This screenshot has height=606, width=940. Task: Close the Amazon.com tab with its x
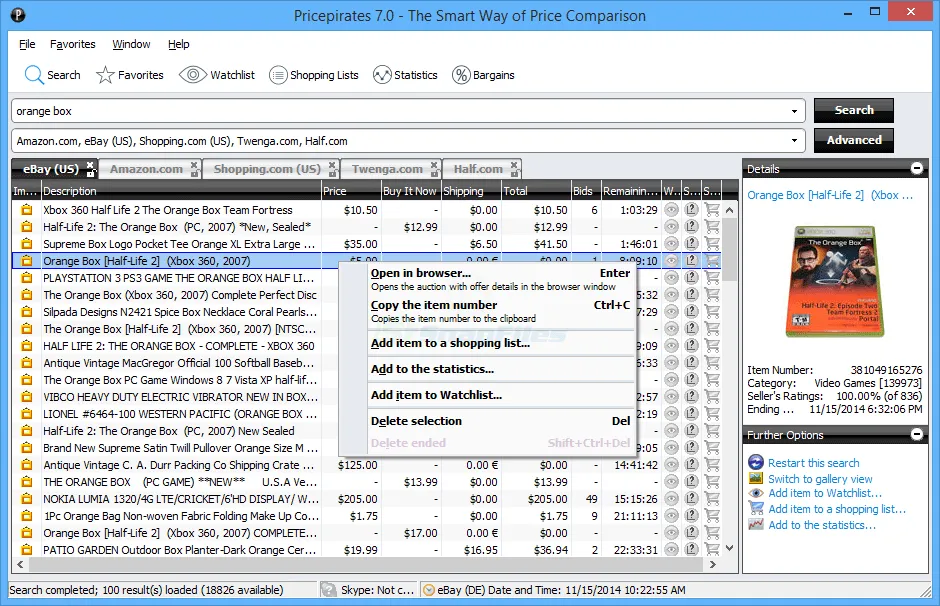pos(194,164)
